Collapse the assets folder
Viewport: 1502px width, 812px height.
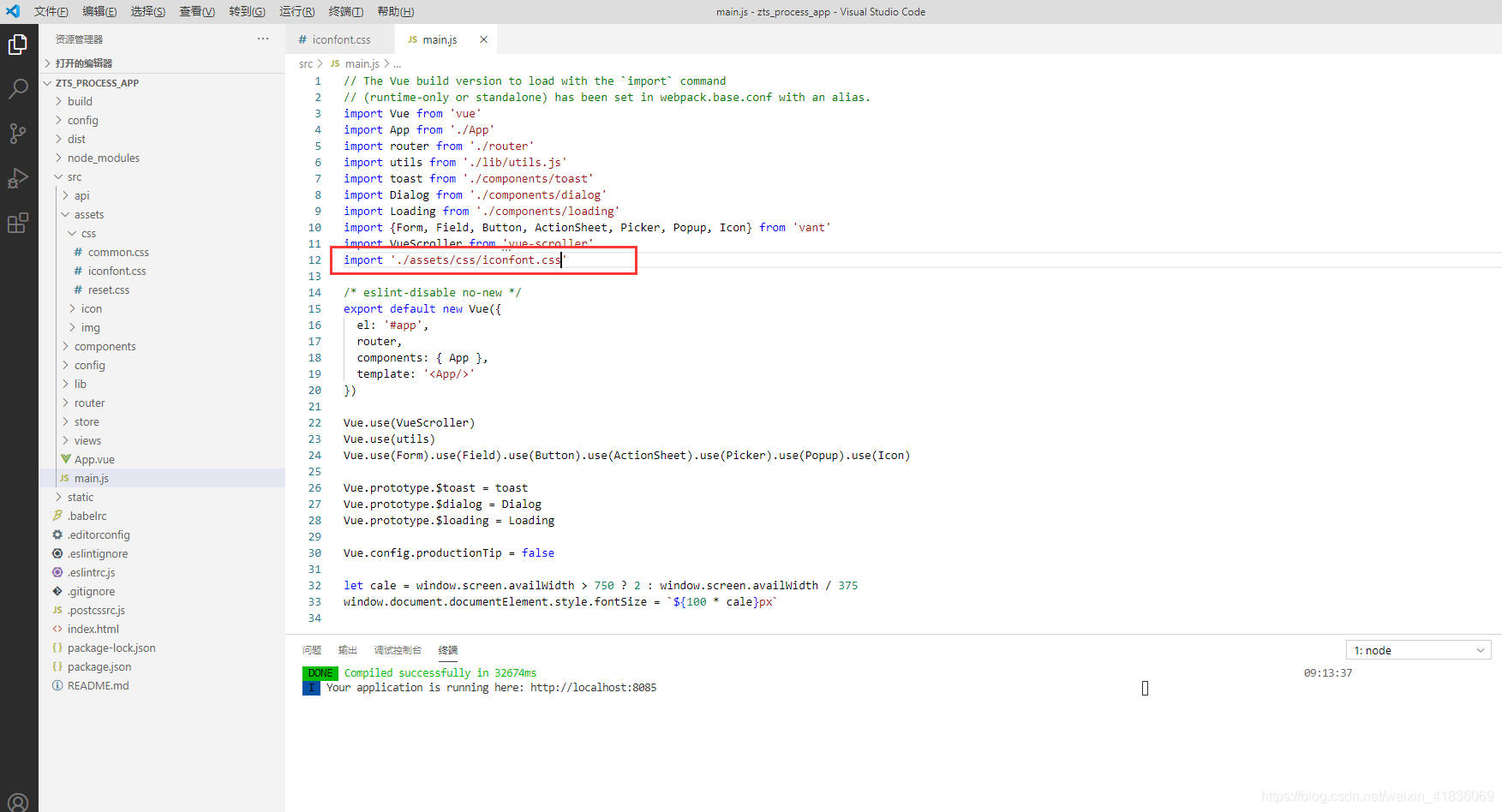(88, 214)
